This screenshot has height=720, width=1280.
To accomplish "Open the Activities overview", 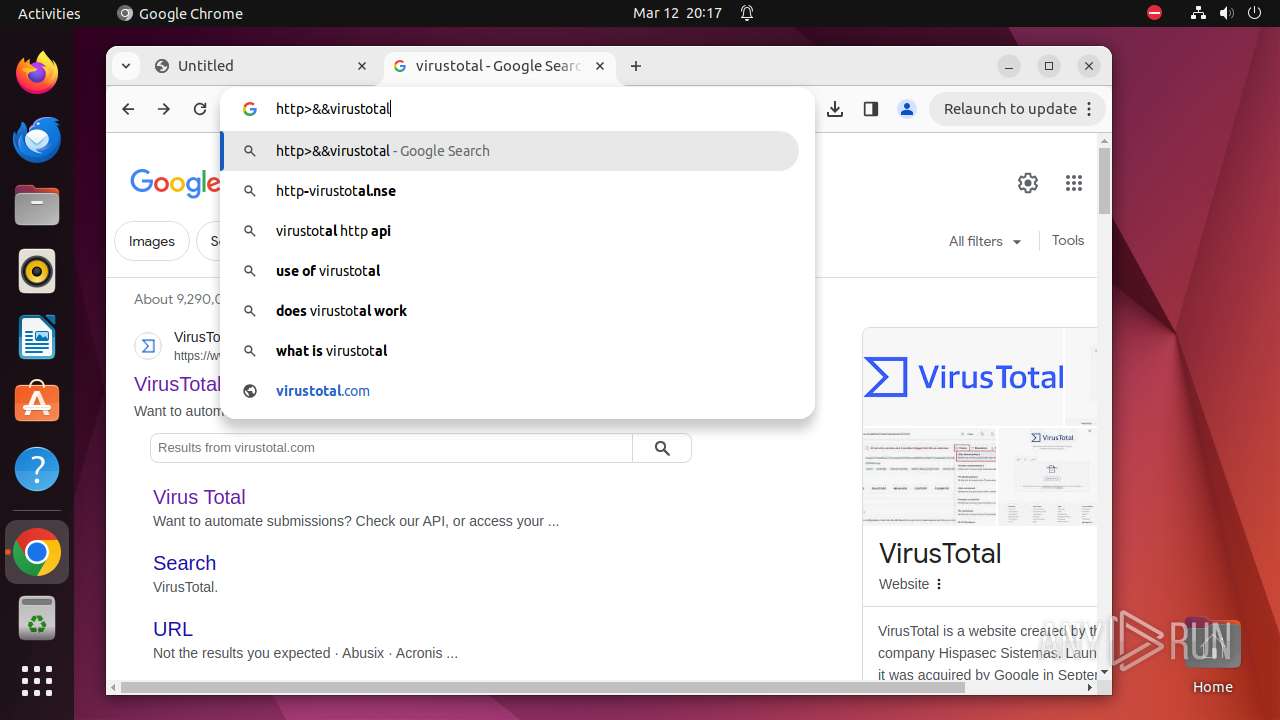I will pyautogui.click(x=49, y=13).
